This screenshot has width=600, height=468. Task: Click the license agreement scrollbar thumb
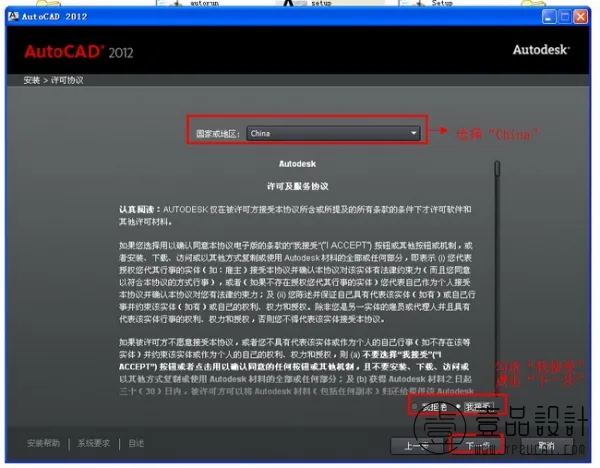pos(497,169)
